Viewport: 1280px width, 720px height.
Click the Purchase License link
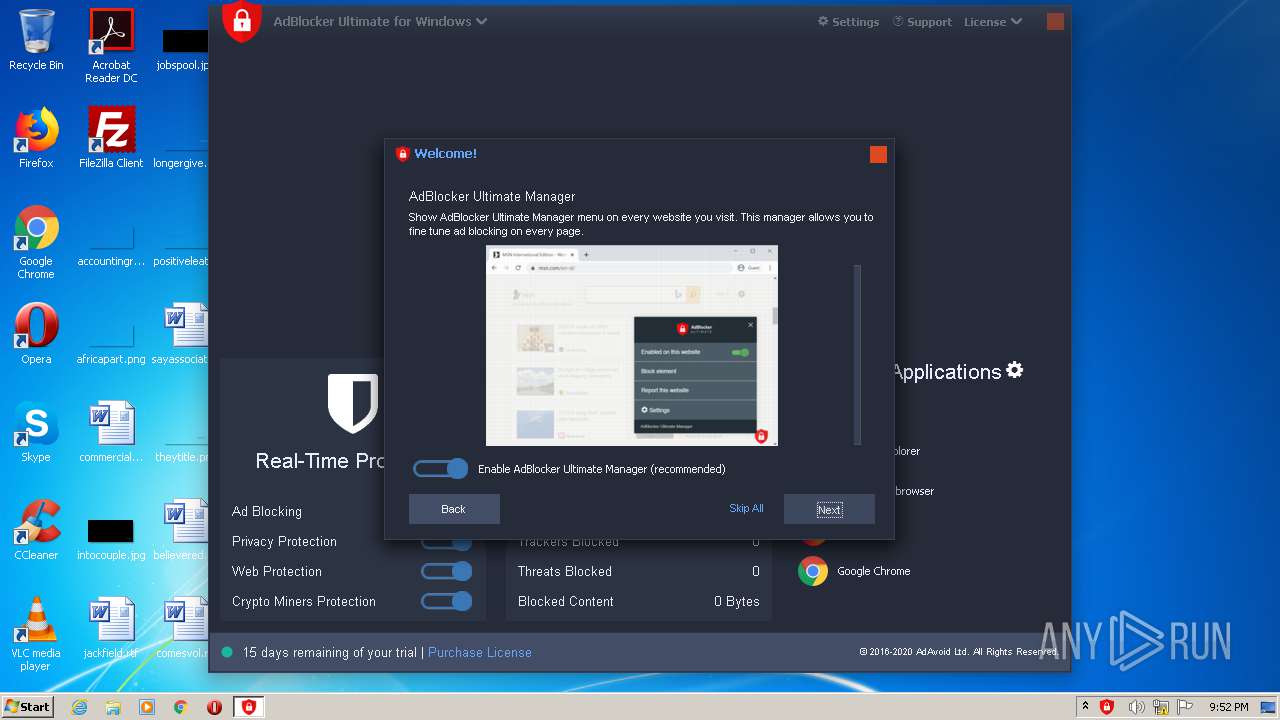coord(480,652)
